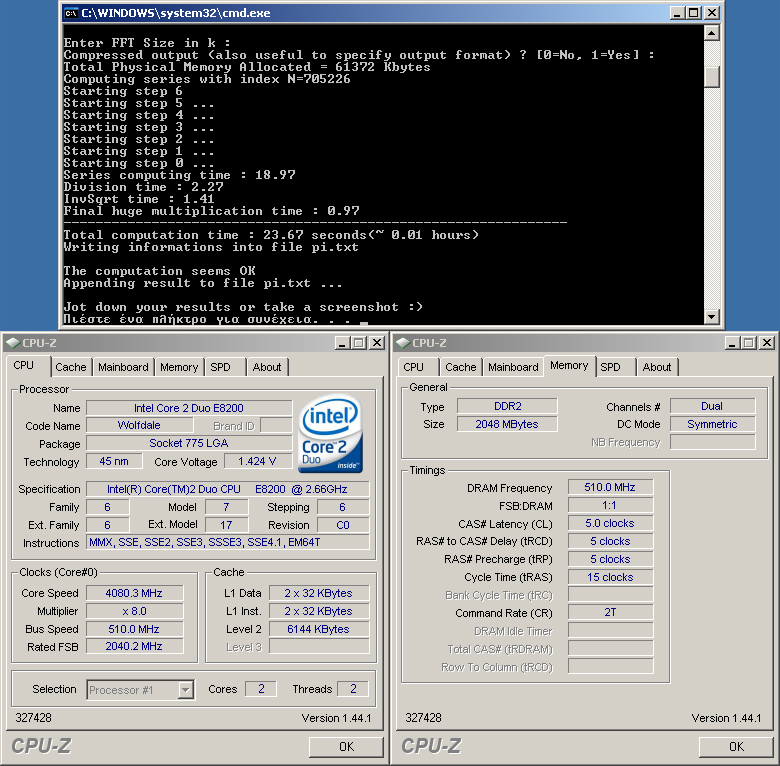
Task: Click the Level 2 cache value '6144 KBytes'
Action: tap(319, 629)
